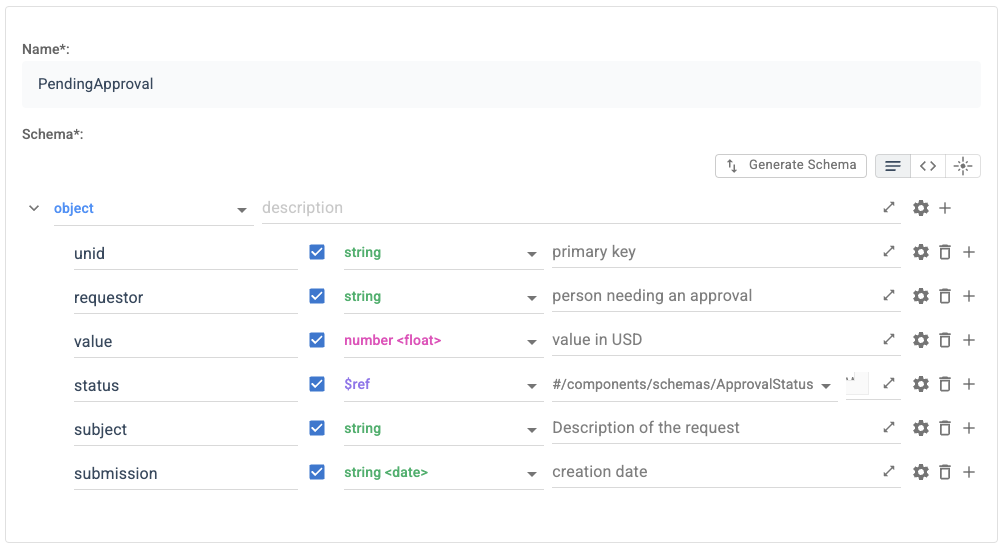The image size is (1006, 553).
Task: Switch to form view of schema
Action: (893, 166)
